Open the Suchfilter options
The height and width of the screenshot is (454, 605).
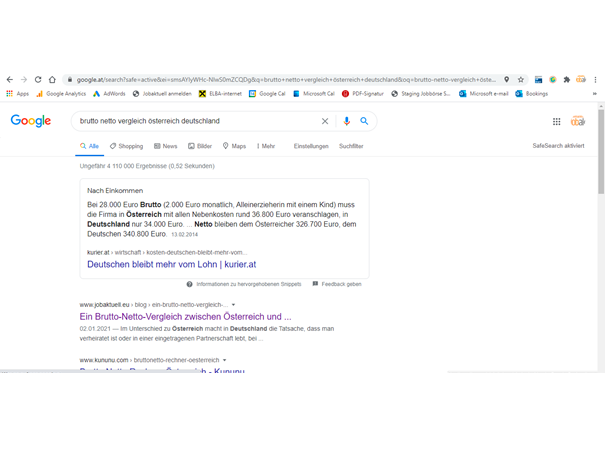351,146
